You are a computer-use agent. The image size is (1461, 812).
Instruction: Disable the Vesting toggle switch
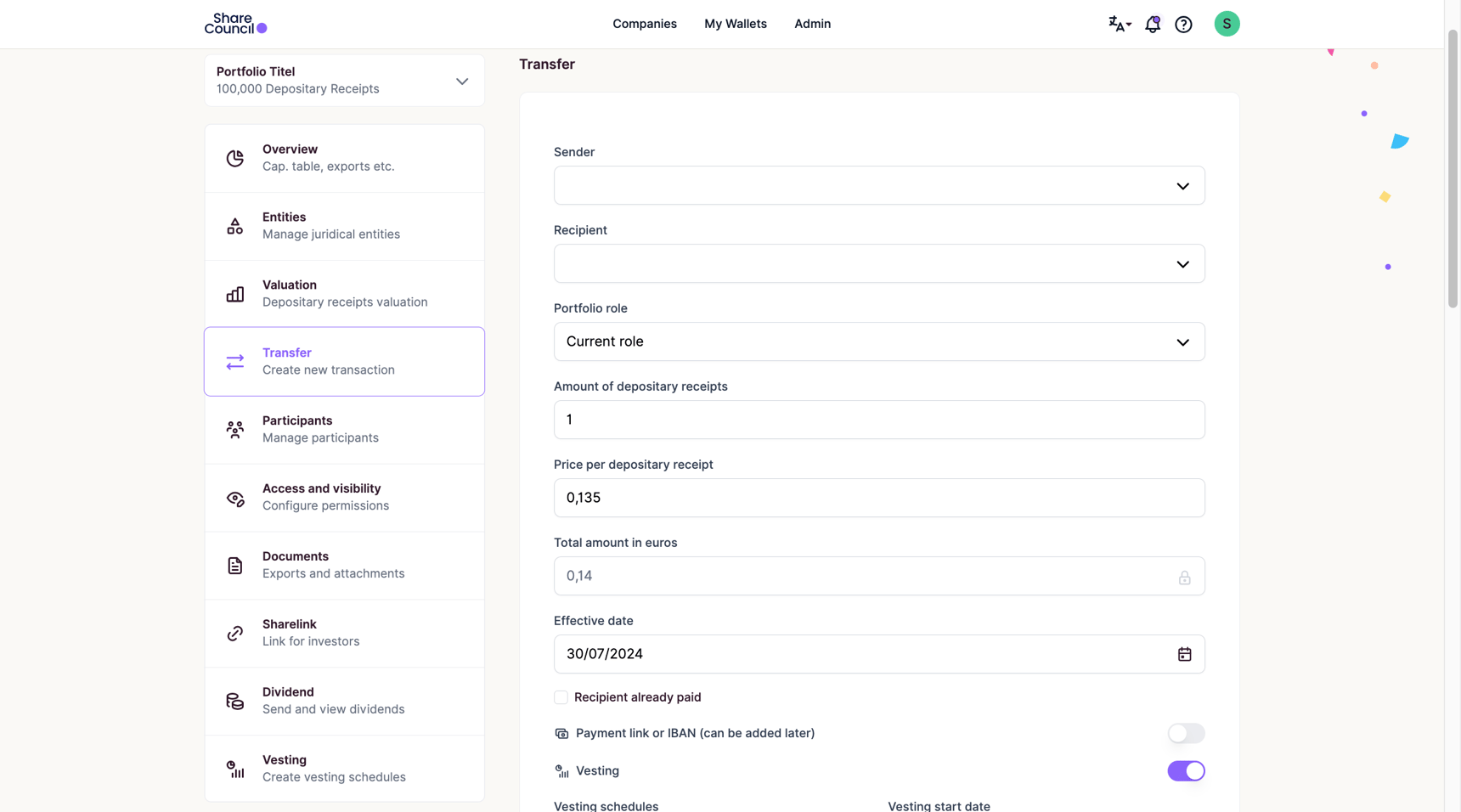[x=1186, y=771]
